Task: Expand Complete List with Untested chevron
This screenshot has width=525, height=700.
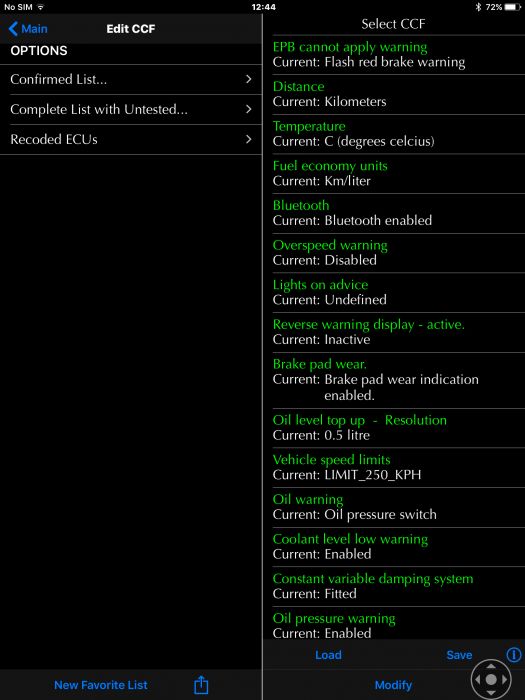Action: 249,109
